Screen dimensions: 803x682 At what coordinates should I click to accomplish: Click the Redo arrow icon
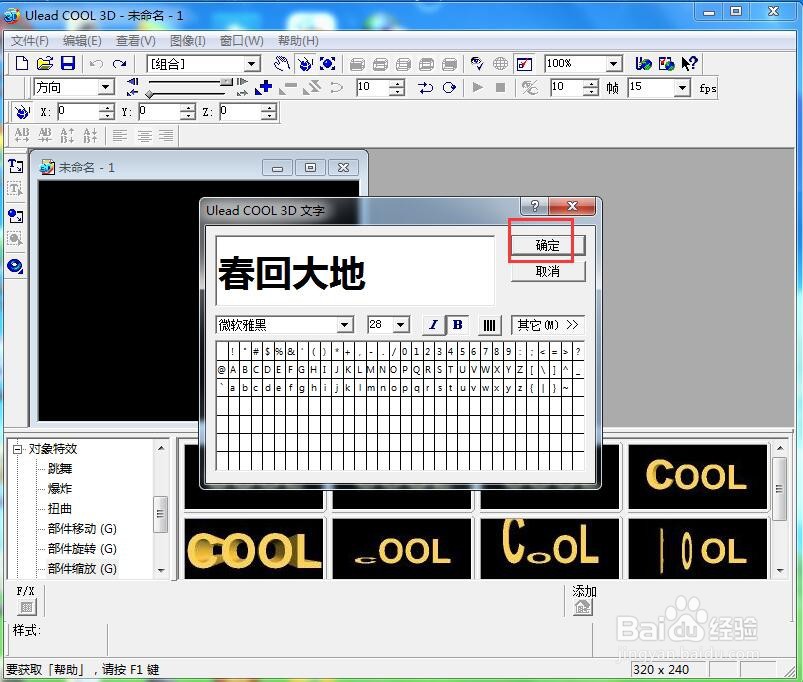[x=119, y=64]
